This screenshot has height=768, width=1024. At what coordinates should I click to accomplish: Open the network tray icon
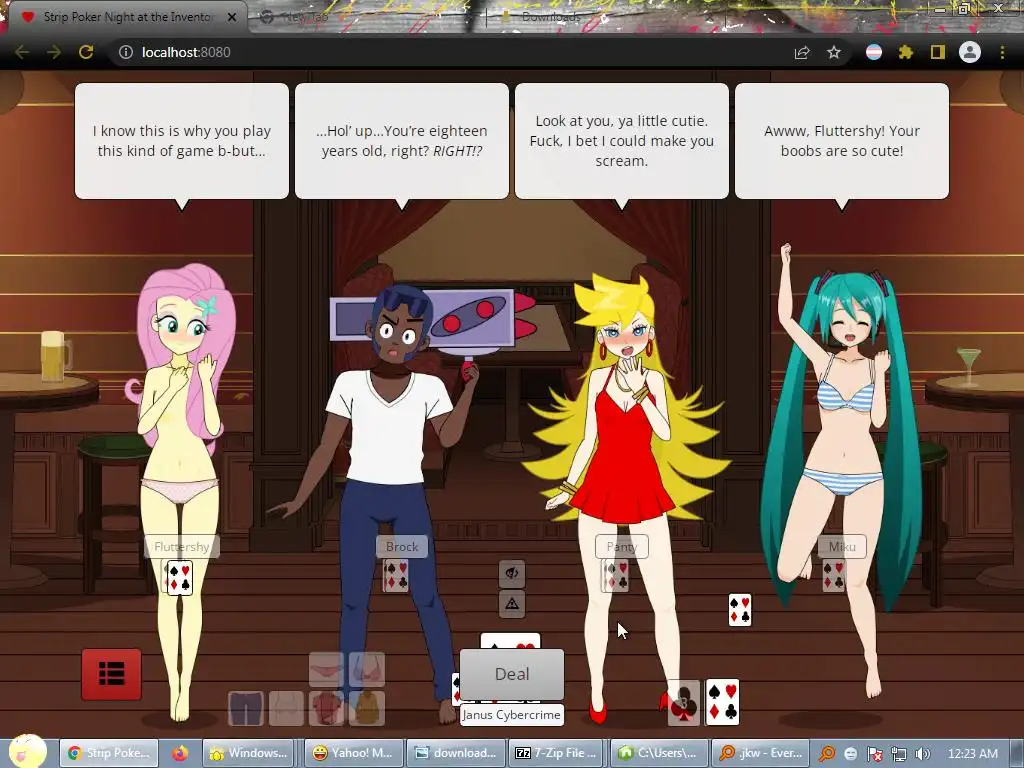coord(899,754)
